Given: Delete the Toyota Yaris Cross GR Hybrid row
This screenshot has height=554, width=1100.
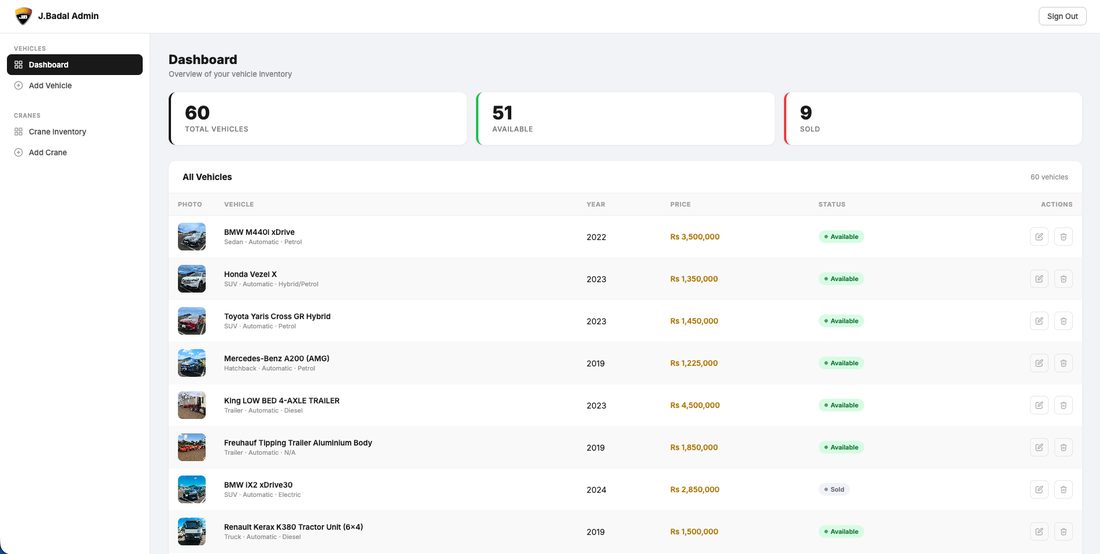Looking at the screenshot, I should pos(1063,321).
